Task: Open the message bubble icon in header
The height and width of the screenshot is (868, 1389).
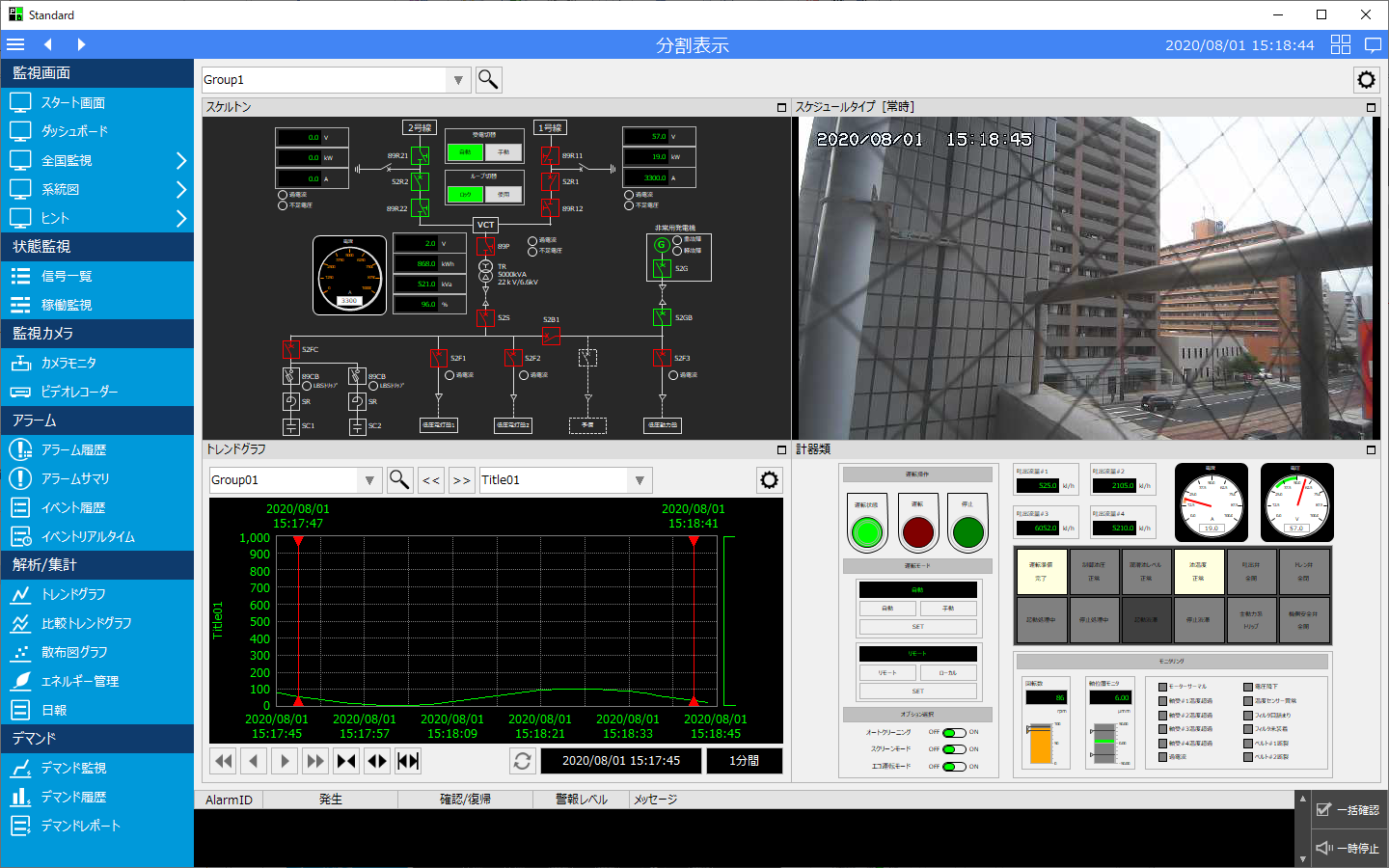Action: (x=1374, y=44)
